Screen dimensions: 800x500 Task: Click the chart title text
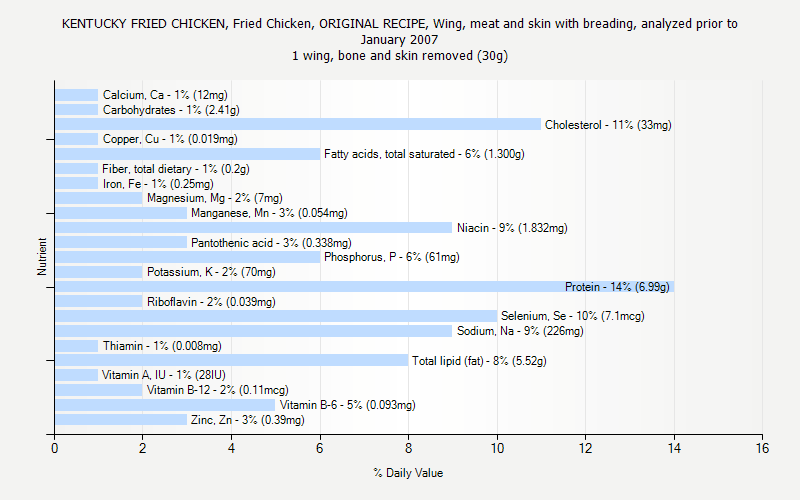400,39
